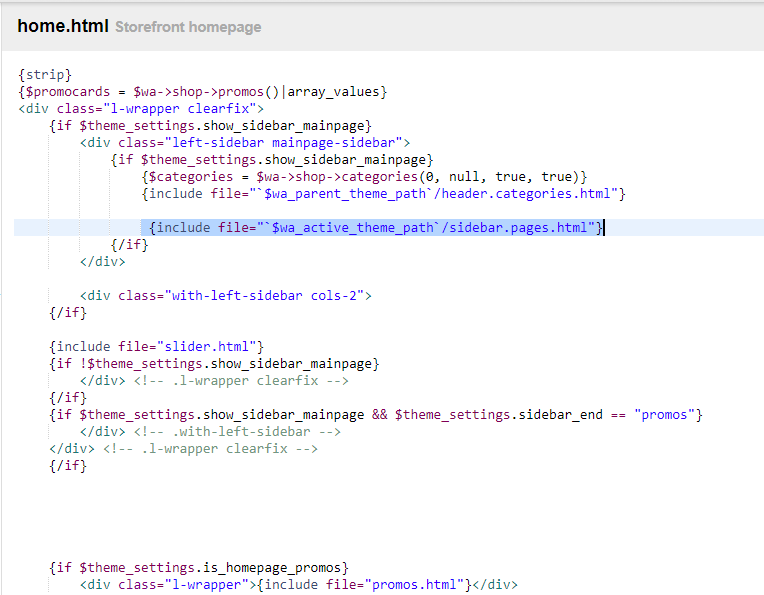This screenshot has width=764, height=595.
Task: Click the $promocards assignment line
Action: pyautogui.click(x=202, y=92)
